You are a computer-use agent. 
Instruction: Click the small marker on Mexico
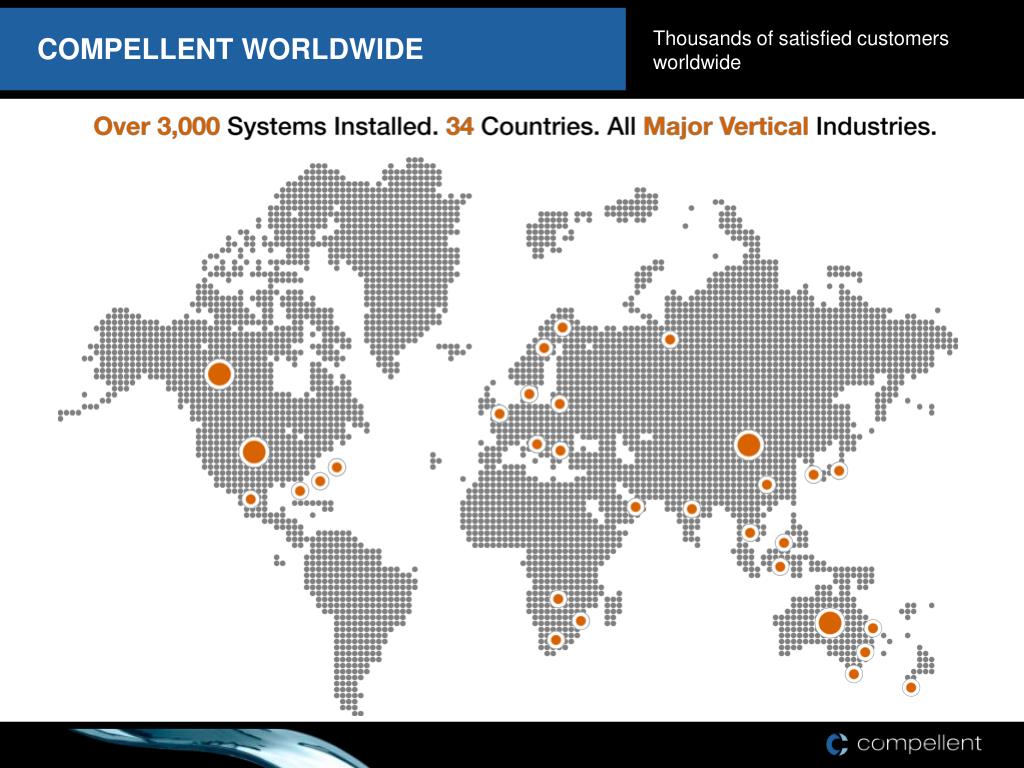coord(251,499)
